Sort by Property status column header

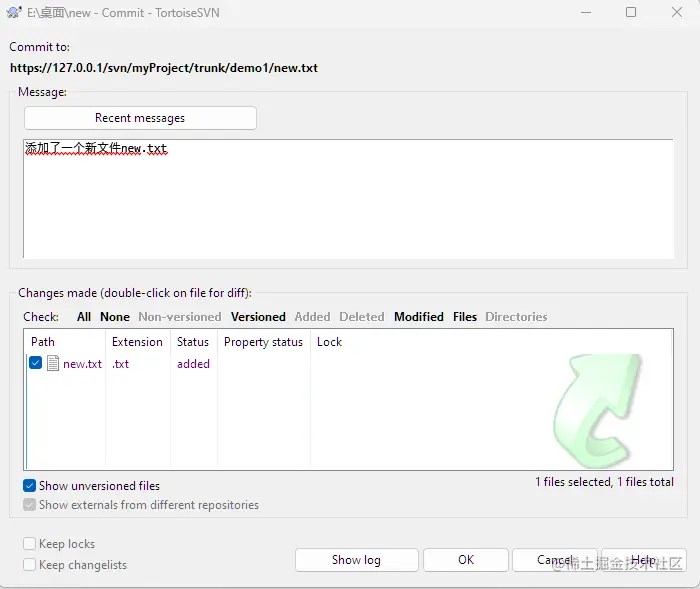[x=263, y=342]
